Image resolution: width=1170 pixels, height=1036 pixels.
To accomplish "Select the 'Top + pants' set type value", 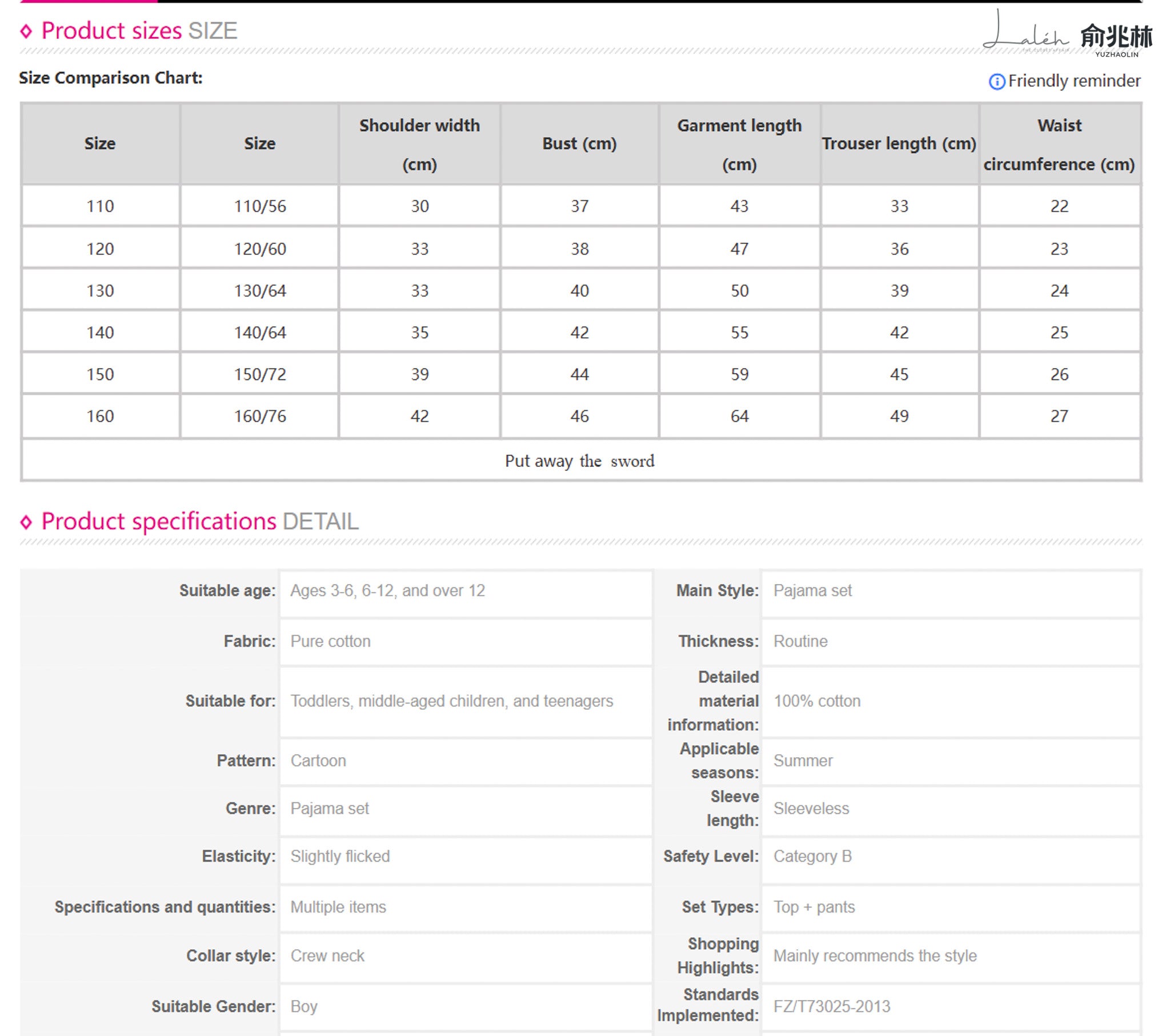I will click(x=814, y=907).
